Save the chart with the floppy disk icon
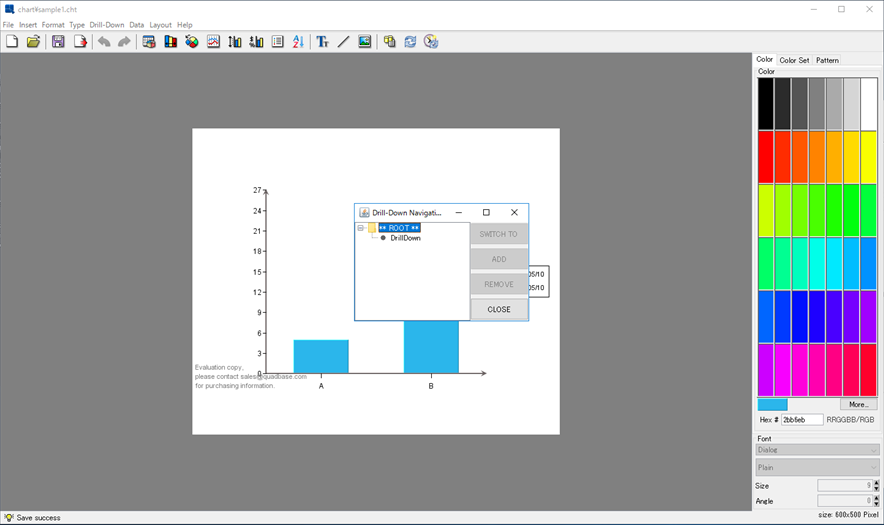 58,42
